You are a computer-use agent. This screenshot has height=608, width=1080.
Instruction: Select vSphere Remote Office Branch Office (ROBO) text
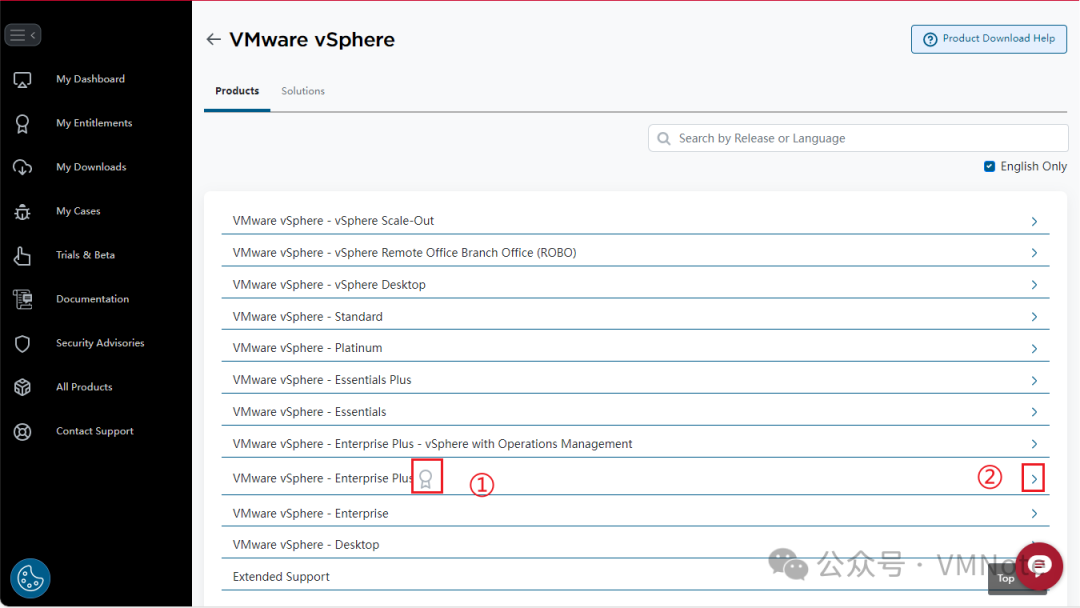pyautogui.click(x=455, y=253)
